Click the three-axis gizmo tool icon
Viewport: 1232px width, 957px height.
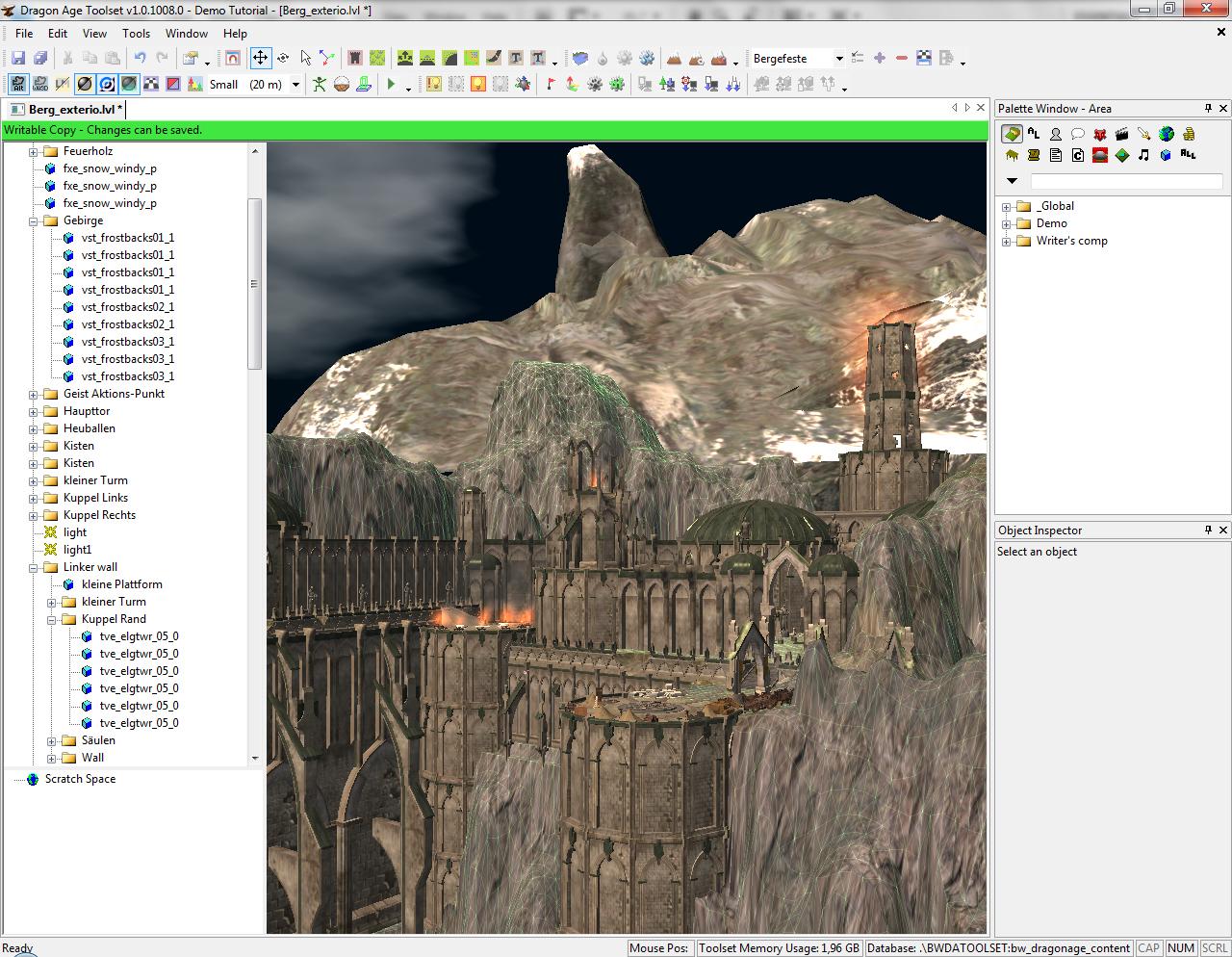[327, 59]
